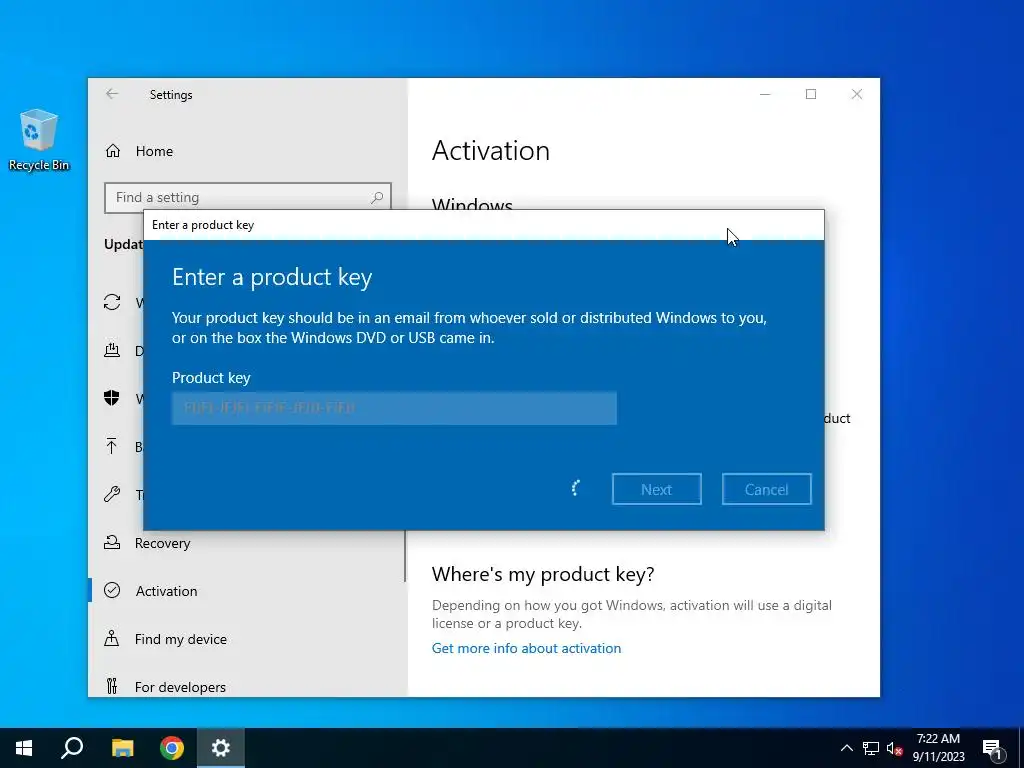Close the Settings window
This screenshot has width=1024, height=768.
pos(857,94)
